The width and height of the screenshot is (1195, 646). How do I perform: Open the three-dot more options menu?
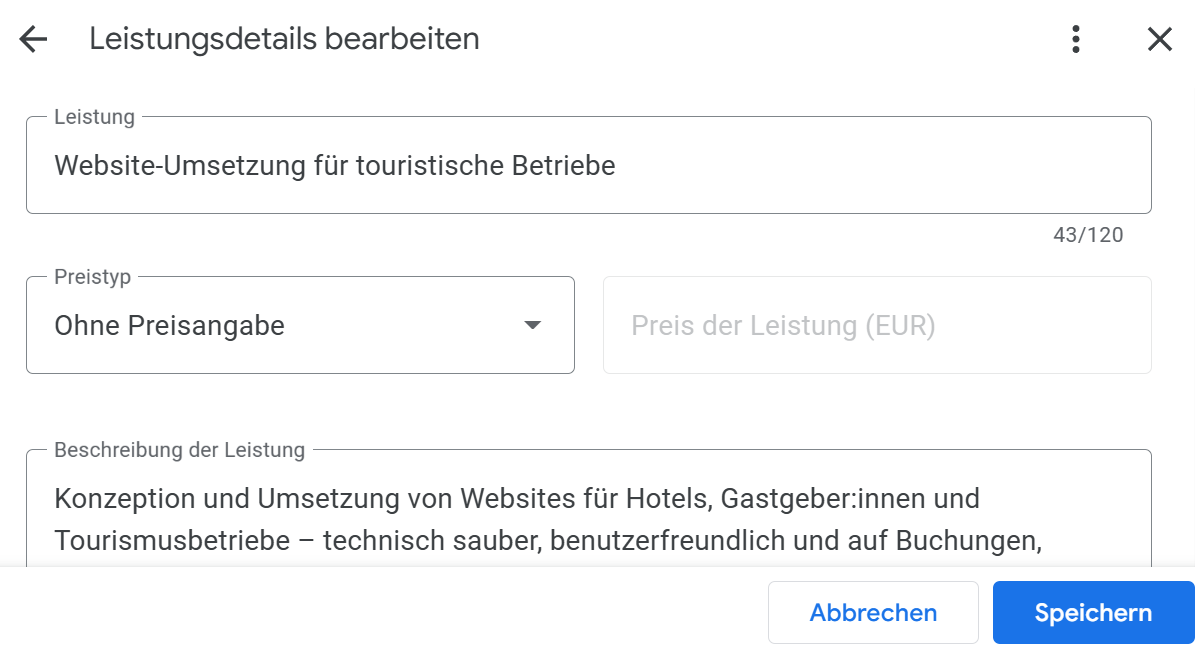[x=1076, y=40]
